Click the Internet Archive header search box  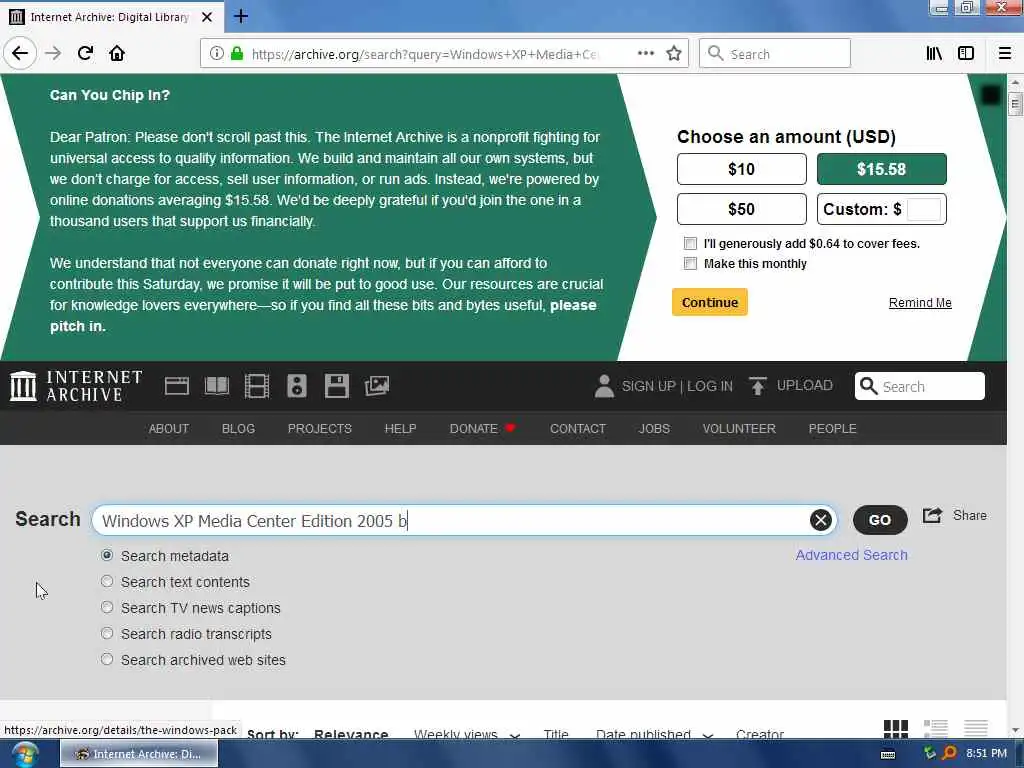point(920,386)
